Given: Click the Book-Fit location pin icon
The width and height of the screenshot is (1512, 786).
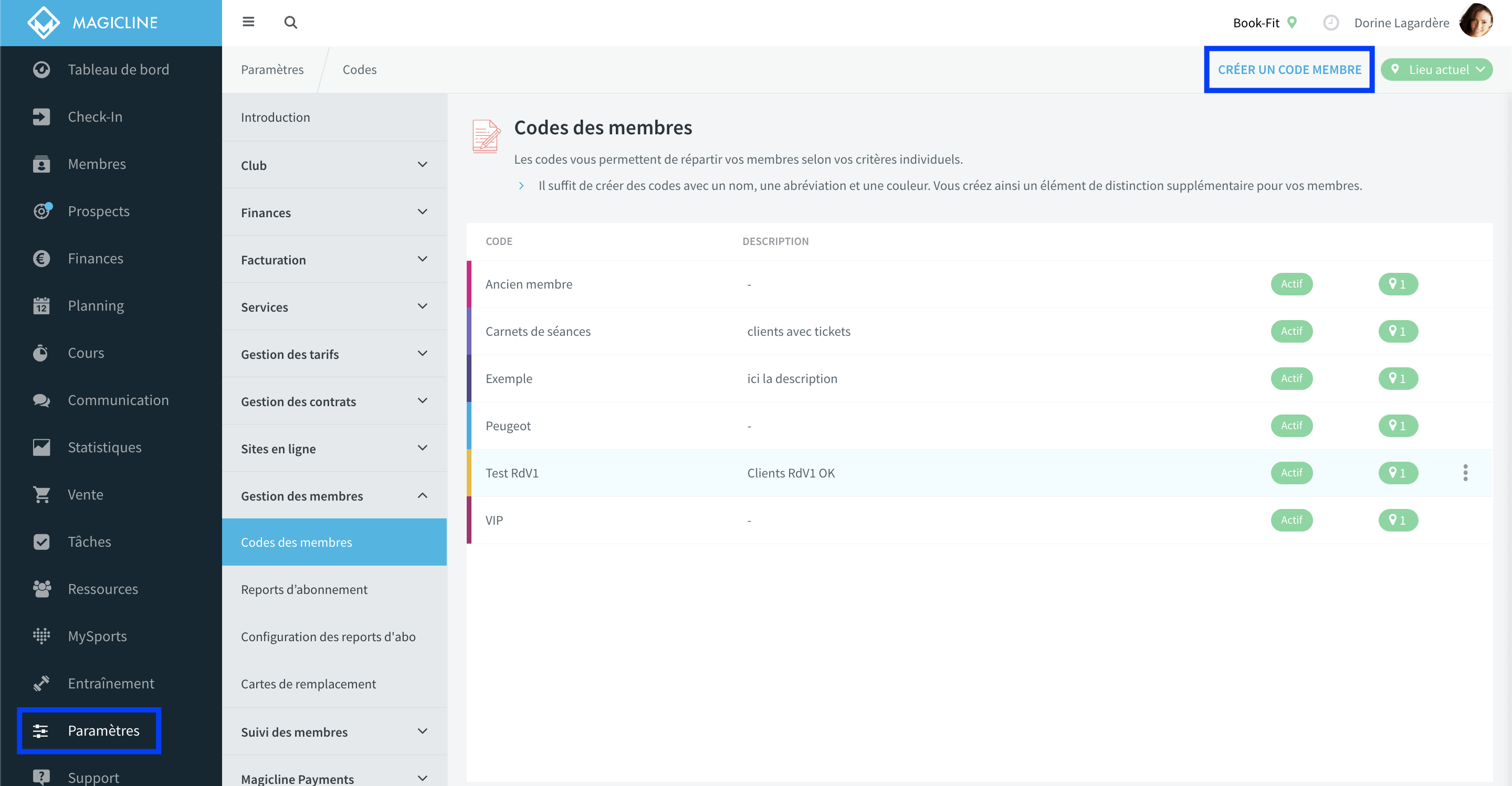Looking at the screenshot, I should pyautogui.click(x=1291, y=22).
